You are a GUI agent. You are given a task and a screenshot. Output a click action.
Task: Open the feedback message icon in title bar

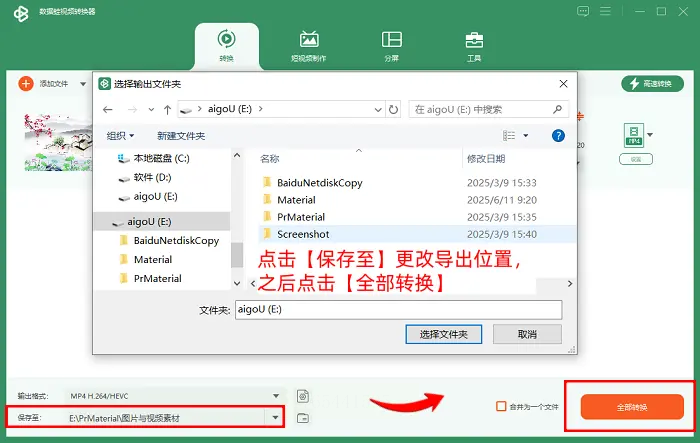pyautogui.click(x=583, y=11)
